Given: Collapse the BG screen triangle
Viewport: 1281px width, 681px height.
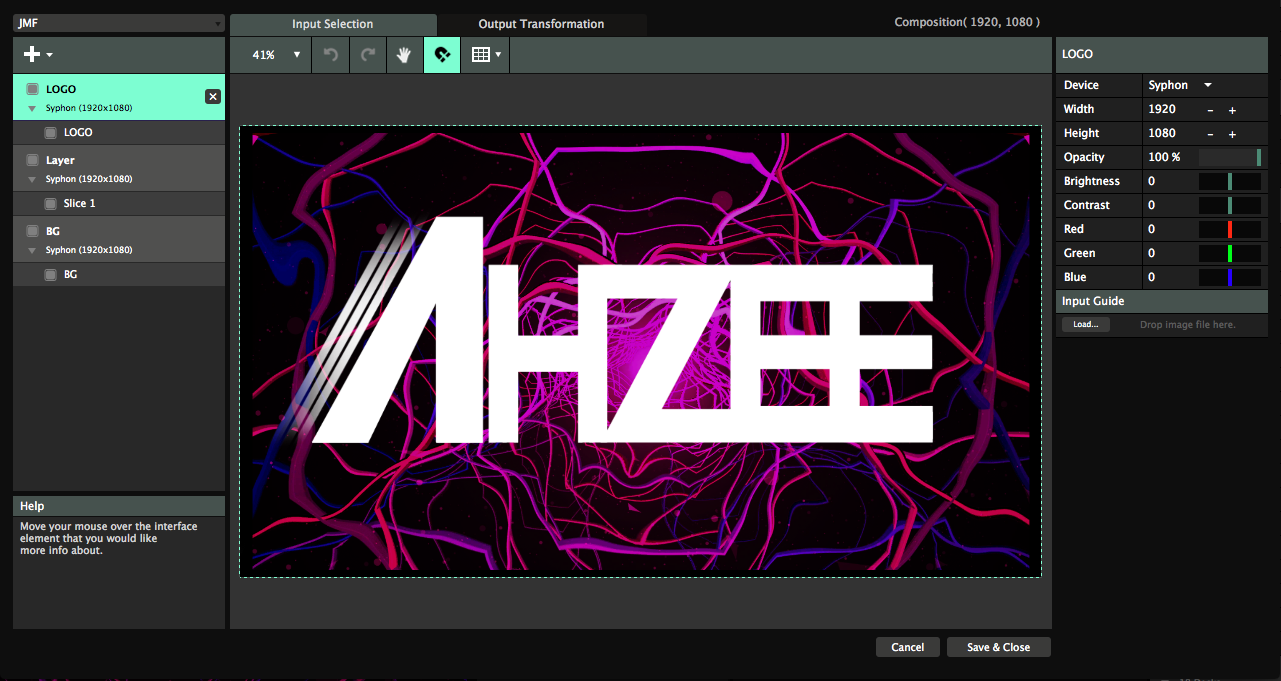Looking at the screenshot, I should (32, 250).
